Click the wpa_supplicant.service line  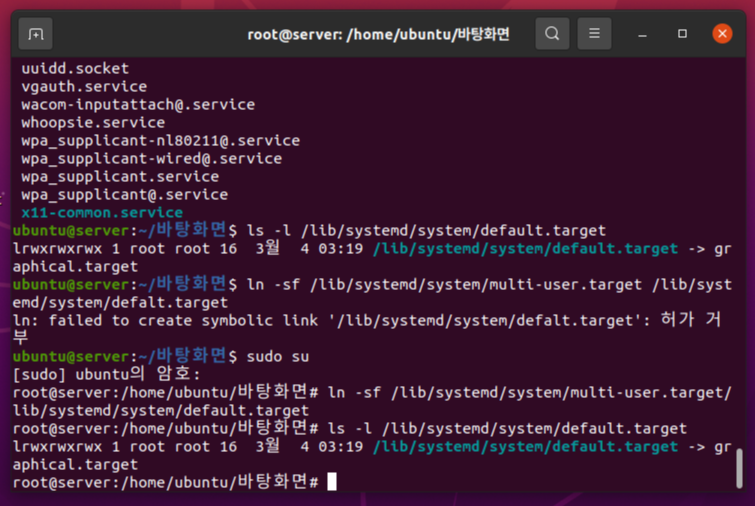point(120,177)
